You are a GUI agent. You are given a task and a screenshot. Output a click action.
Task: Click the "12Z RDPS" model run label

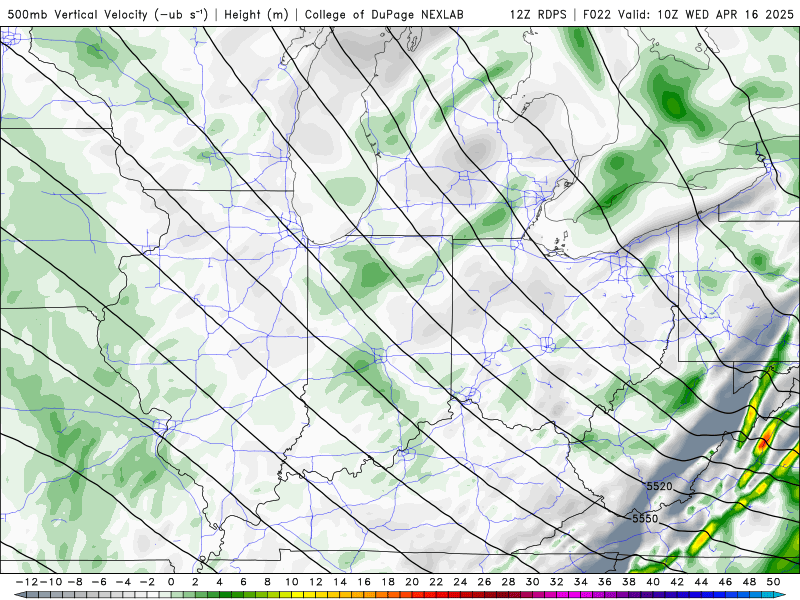(x=538, y=14)
